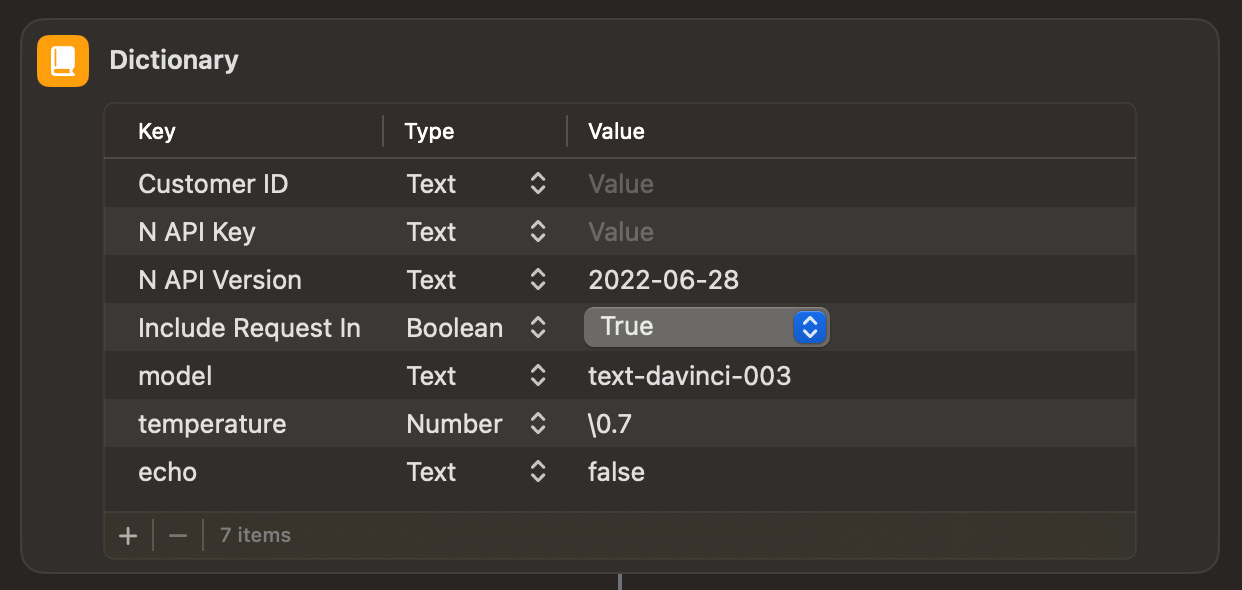The image size is (1242, 590).
Task: Open type stepper for Include Request In row
Action: [x=537, y=328]
